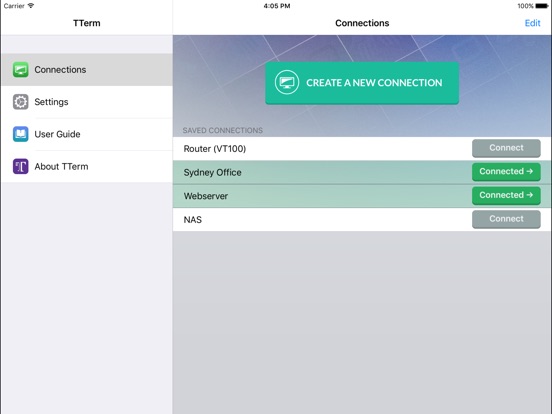The height and width of the screenshot is (414, 552).
Task: Click the Settings gear icon
Action: click(x=21, y=102)
